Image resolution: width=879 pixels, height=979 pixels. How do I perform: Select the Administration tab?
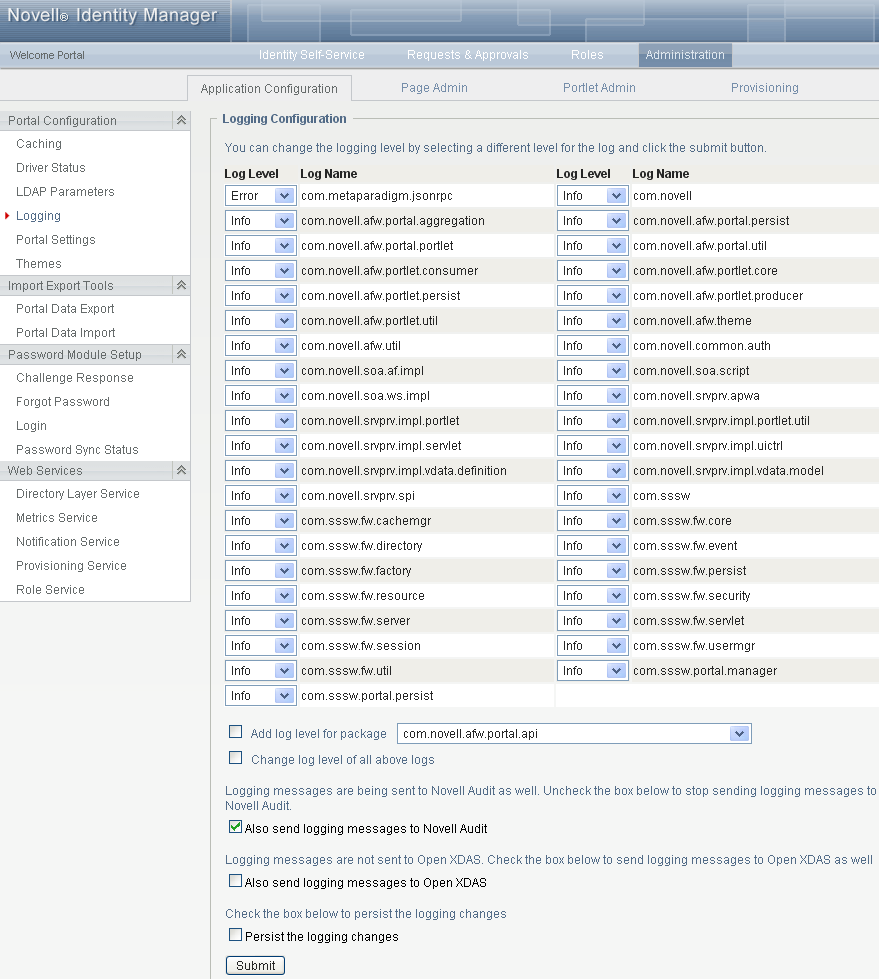[685, 55]
